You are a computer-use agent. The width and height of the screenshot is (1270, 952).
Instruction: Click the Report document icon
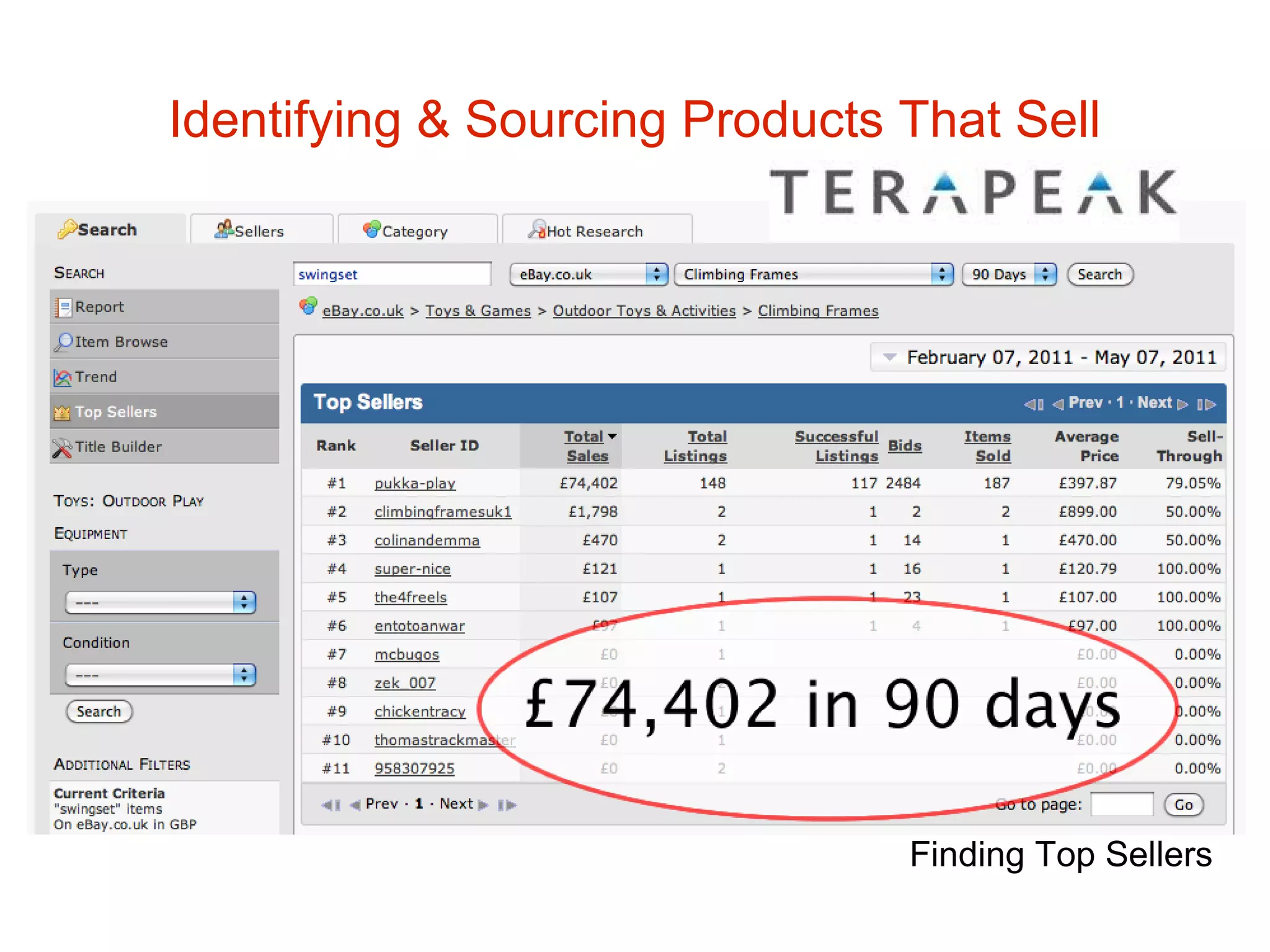tap(63, 307)
